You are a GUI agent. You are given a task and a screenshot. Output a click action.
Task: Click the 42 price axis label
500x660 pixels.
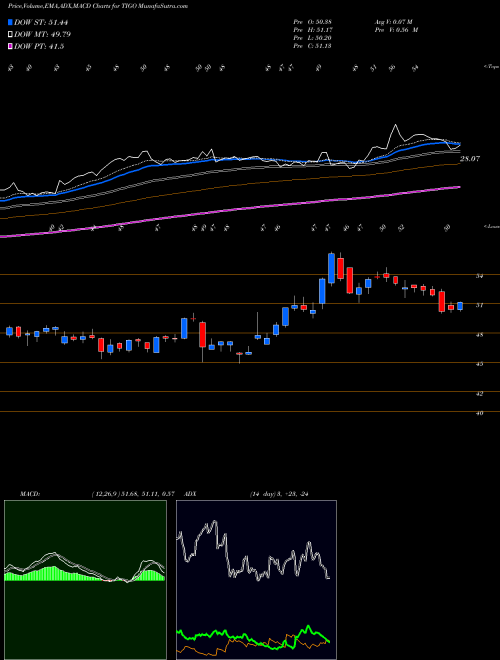tap(479, 394)
